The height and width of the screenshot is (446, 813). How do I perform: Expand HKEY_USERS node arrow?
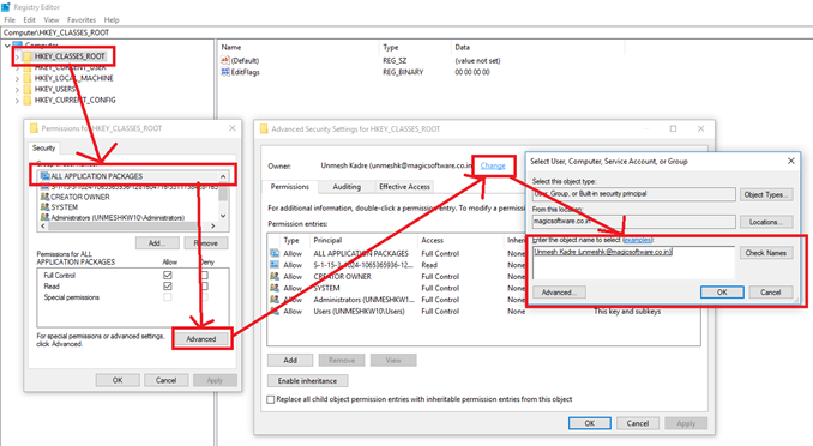coord(17,90)
